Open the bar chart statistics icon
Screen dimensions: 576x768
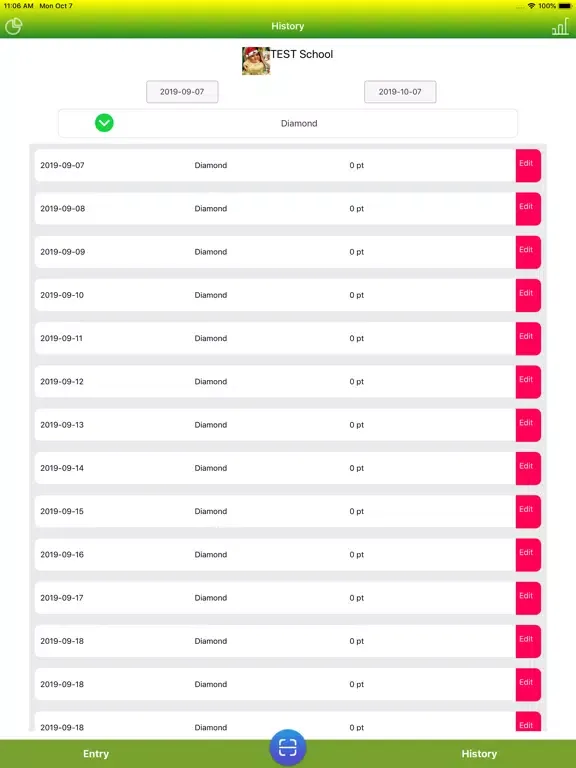560,26
